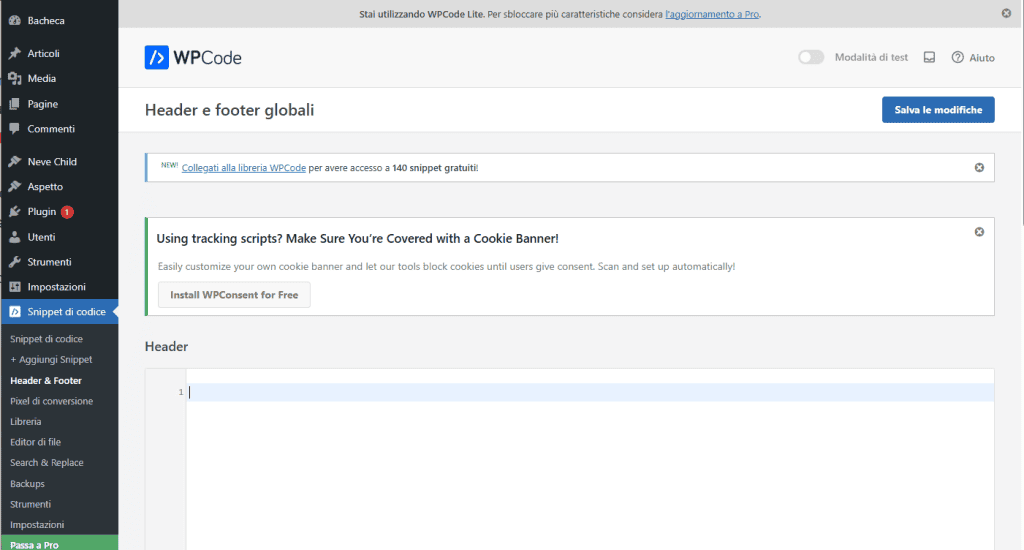Image resolution: width=1024 pixels, height=550 pixels.
Task: Select Backups submenu entry
Action: click(27, 483)
